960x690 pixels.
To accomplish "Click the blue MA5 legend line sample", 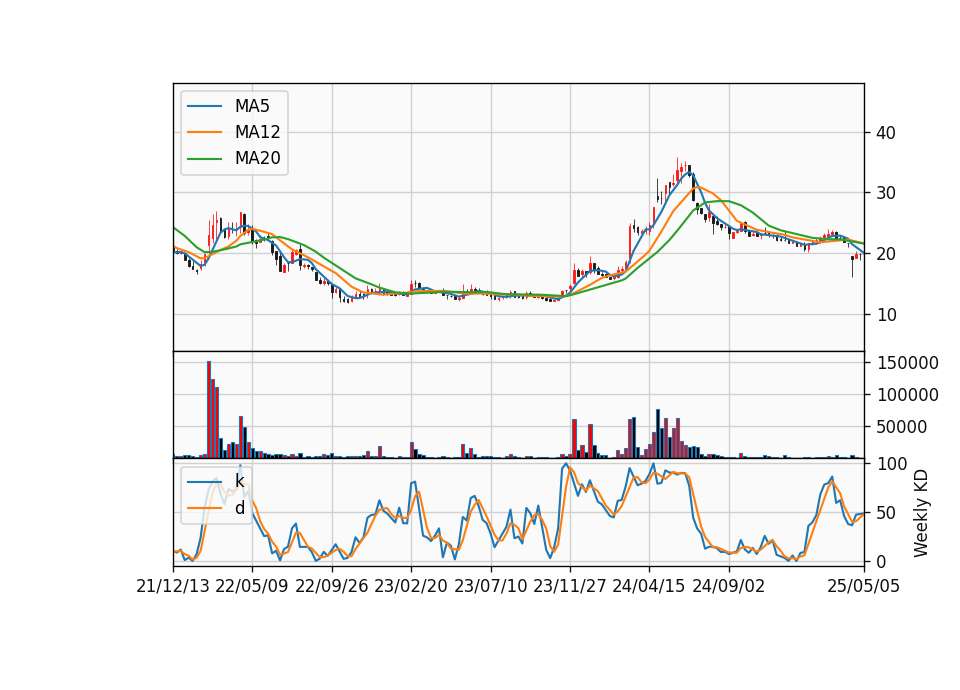I will pyautogui.click(x=204, y=106).
